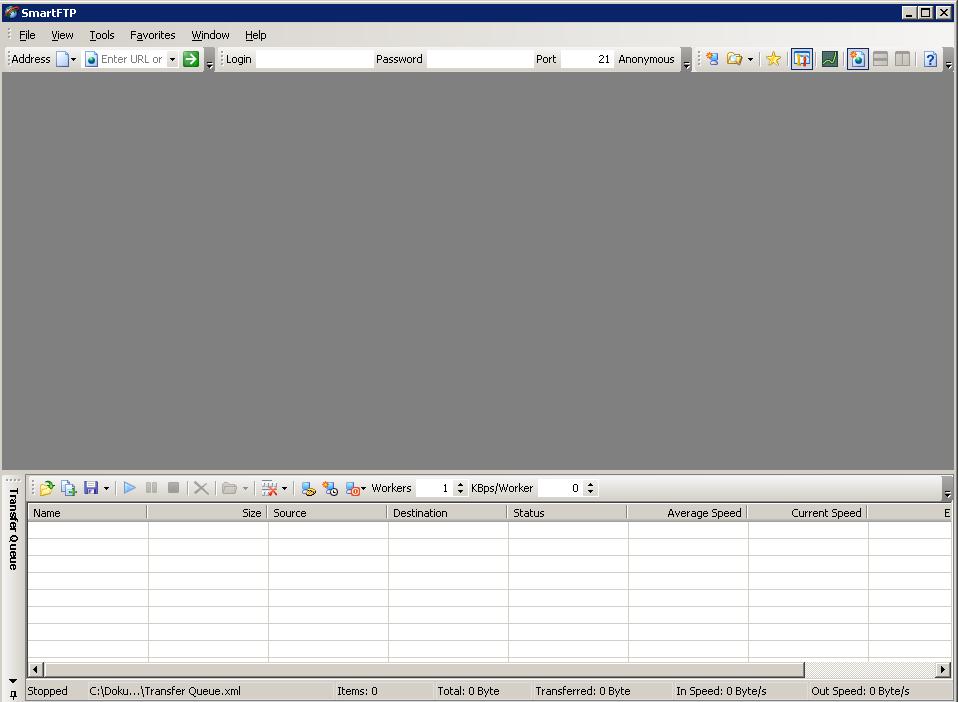This screenshot has height=702, width=958.
Task: Click the save transfer queue floppy icon
Action: pos(91,488)
